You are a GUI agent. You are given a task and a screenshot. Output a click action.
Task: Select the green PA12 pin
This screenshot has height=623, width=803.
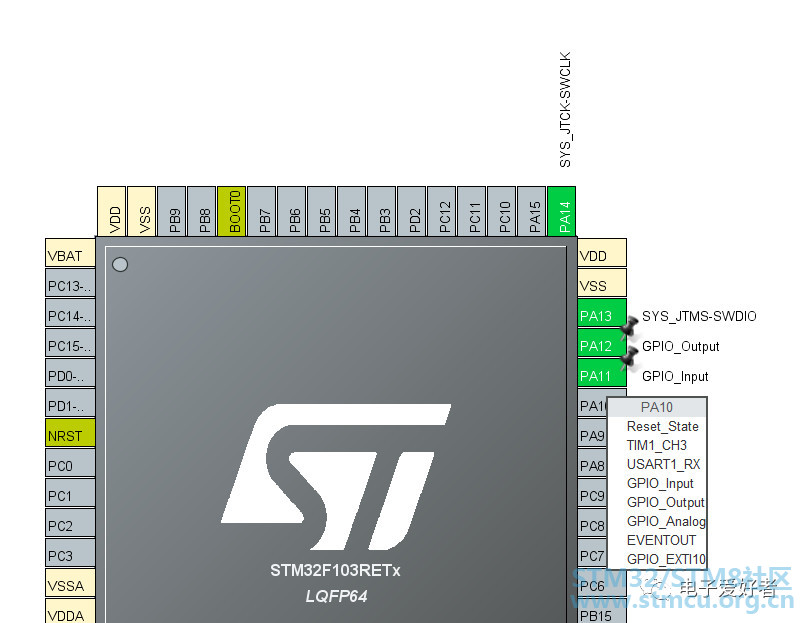(602, 343)
